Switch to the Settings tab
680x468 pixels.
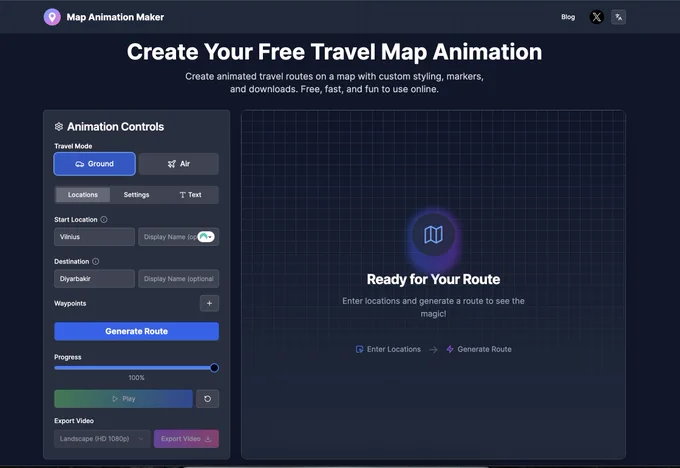click(x=136, y=195)
